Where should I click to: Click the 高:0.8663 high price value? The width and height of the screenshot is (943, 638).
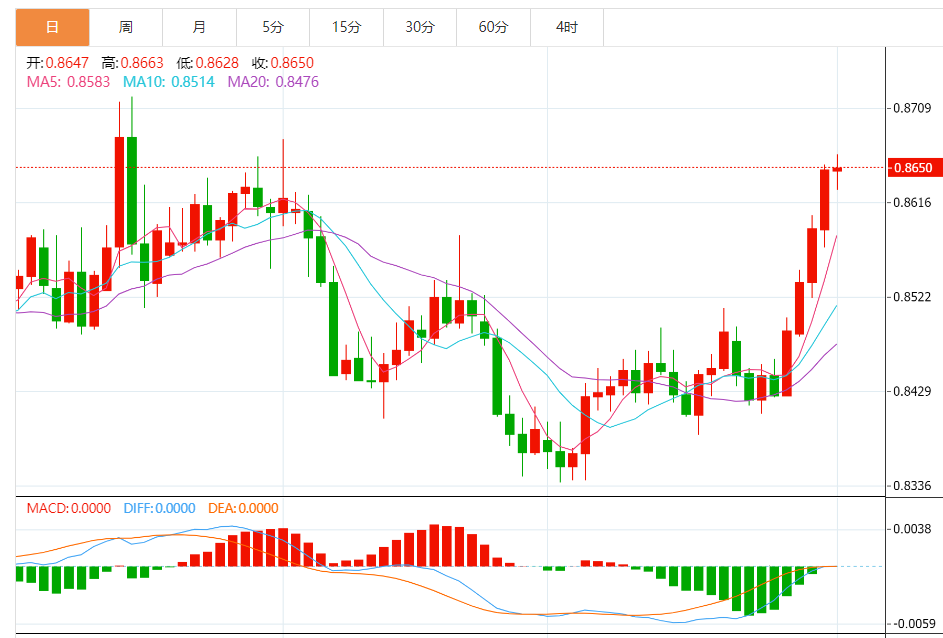click(x=132, y=63)
